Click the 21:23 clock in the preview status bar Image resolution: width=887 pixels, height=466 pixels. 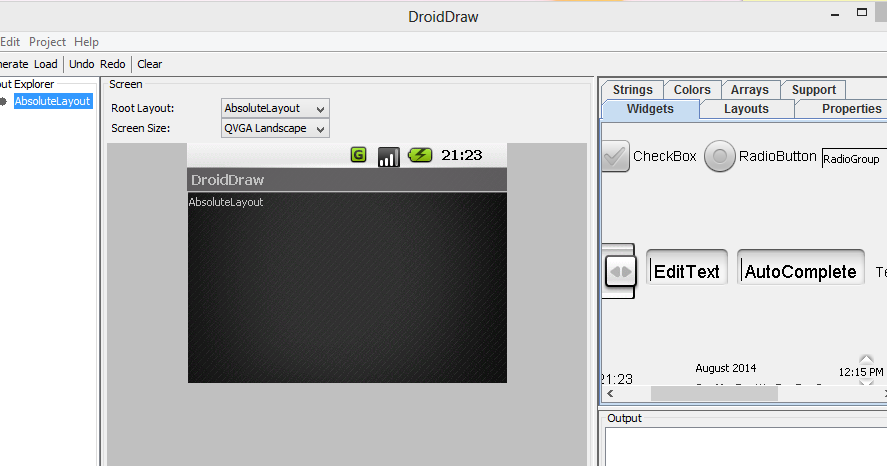(462, 155)
